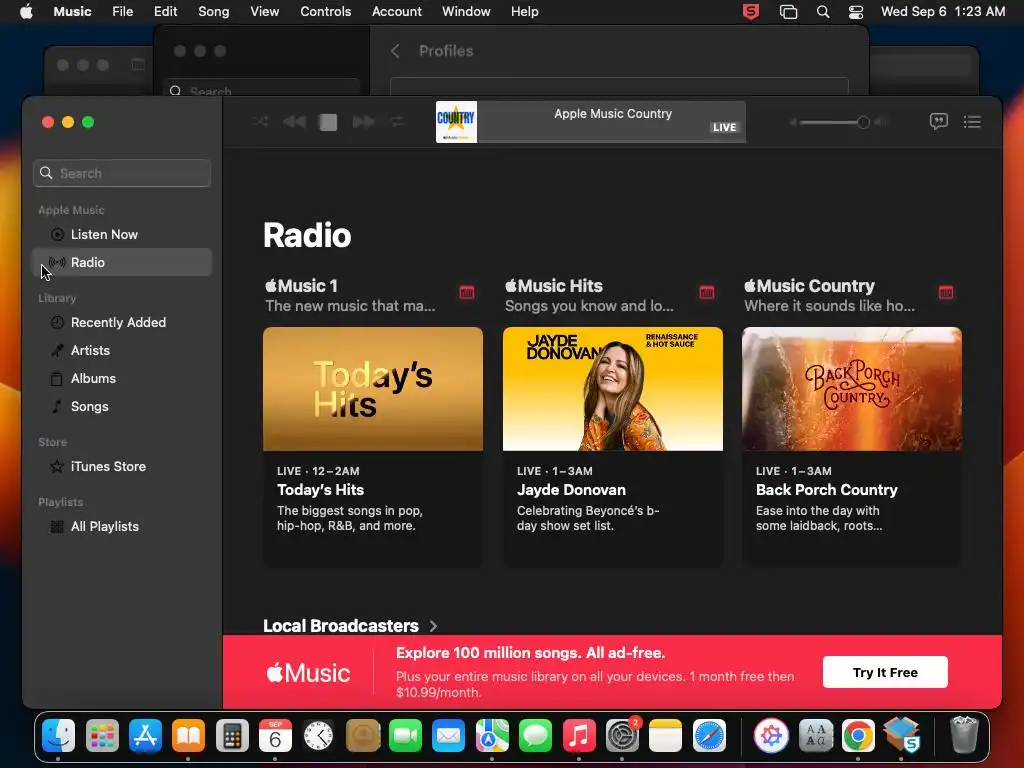1024x768 pixels.
Task: Open the Apple Music Hits schedule icon
Action: [x=707, y=292]
